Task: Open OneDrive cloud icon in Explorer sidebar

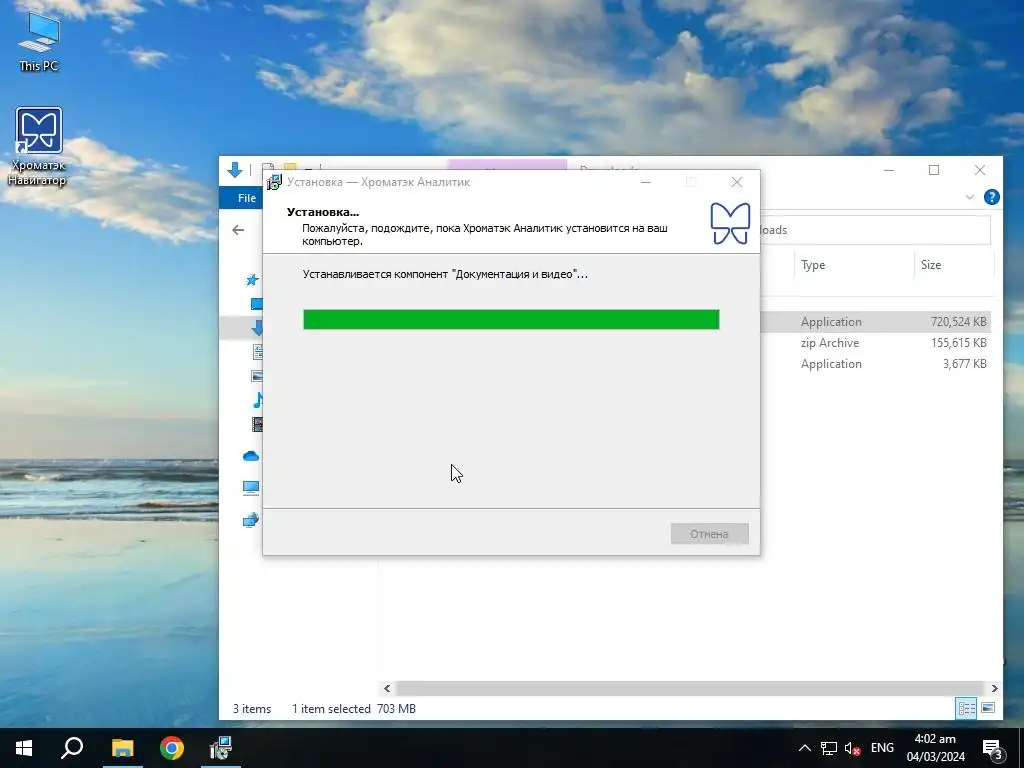Action: pos(251,456)
